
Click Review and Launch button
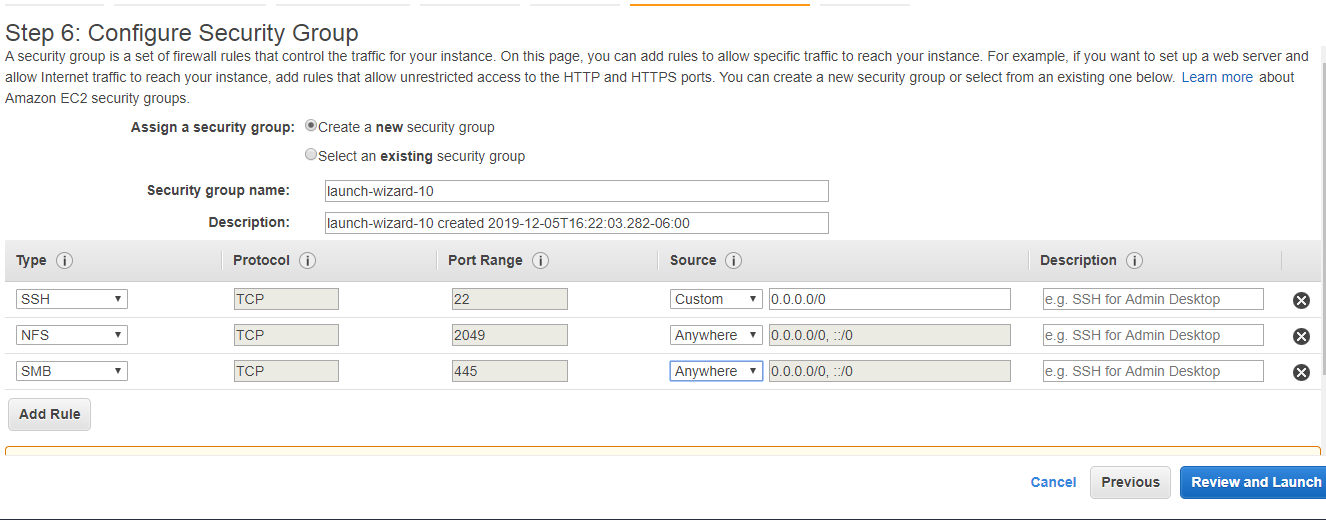coord(1255,482)
